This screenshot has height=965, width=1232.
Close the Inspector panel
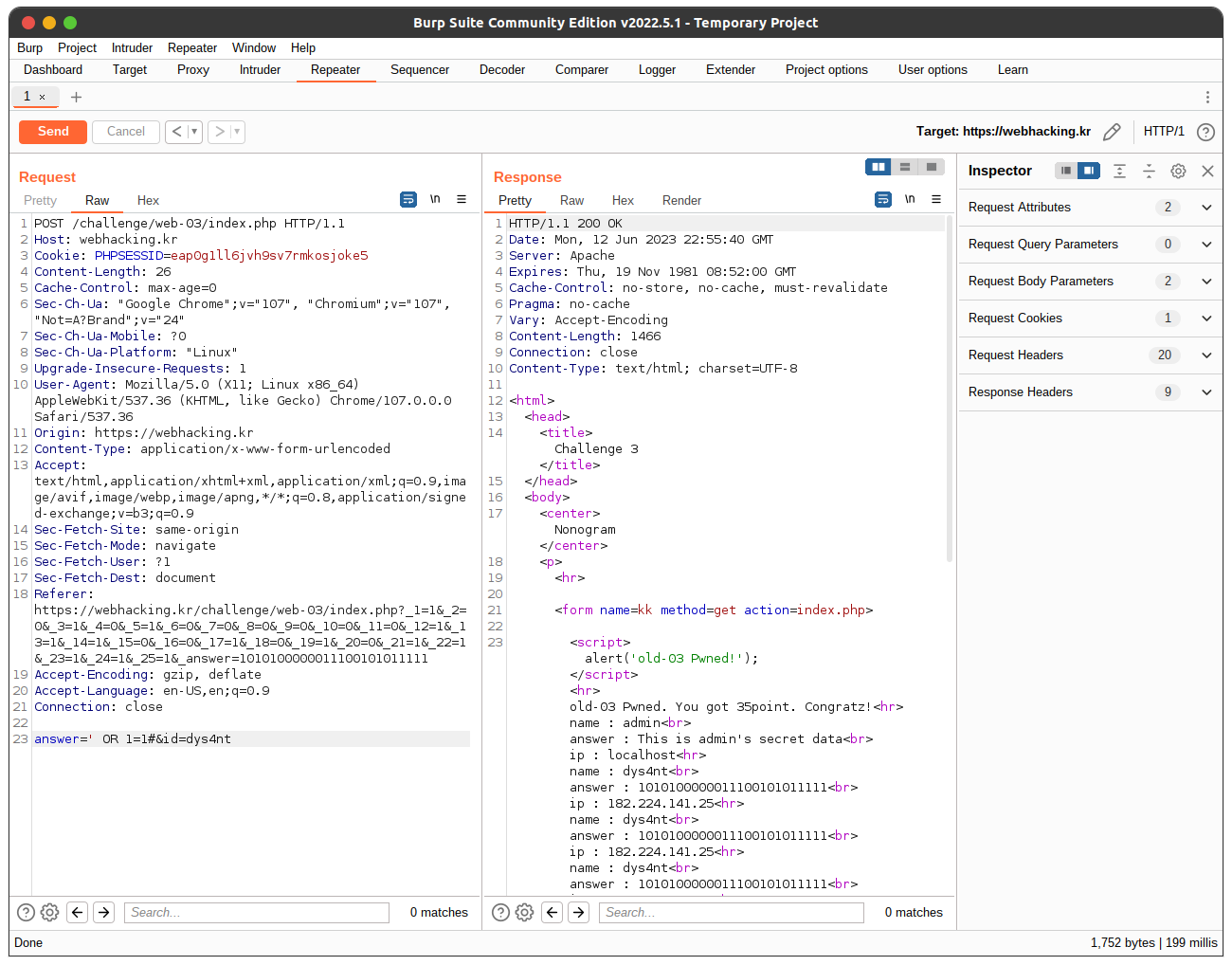pyautogui.click(x=1207, y=171)
